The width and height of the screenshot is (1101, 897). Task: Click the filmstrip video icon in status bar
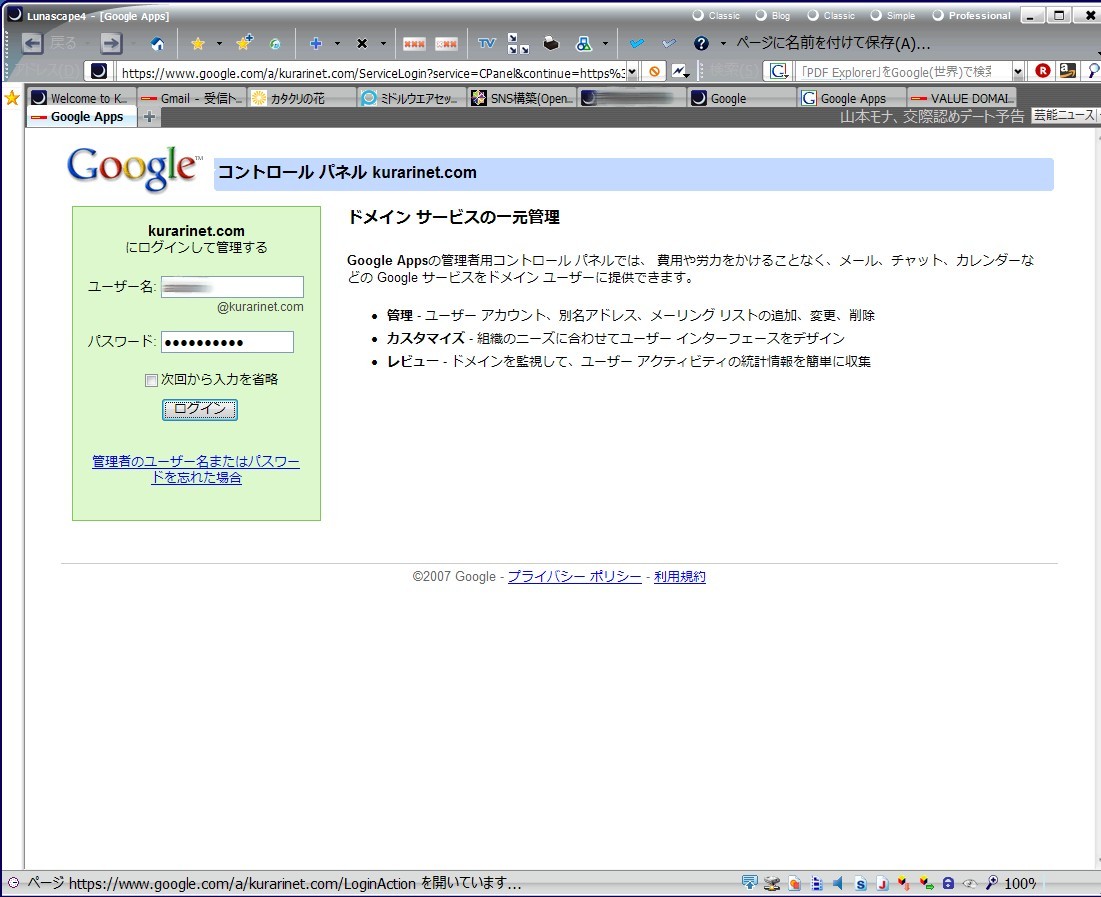[817, 884]
